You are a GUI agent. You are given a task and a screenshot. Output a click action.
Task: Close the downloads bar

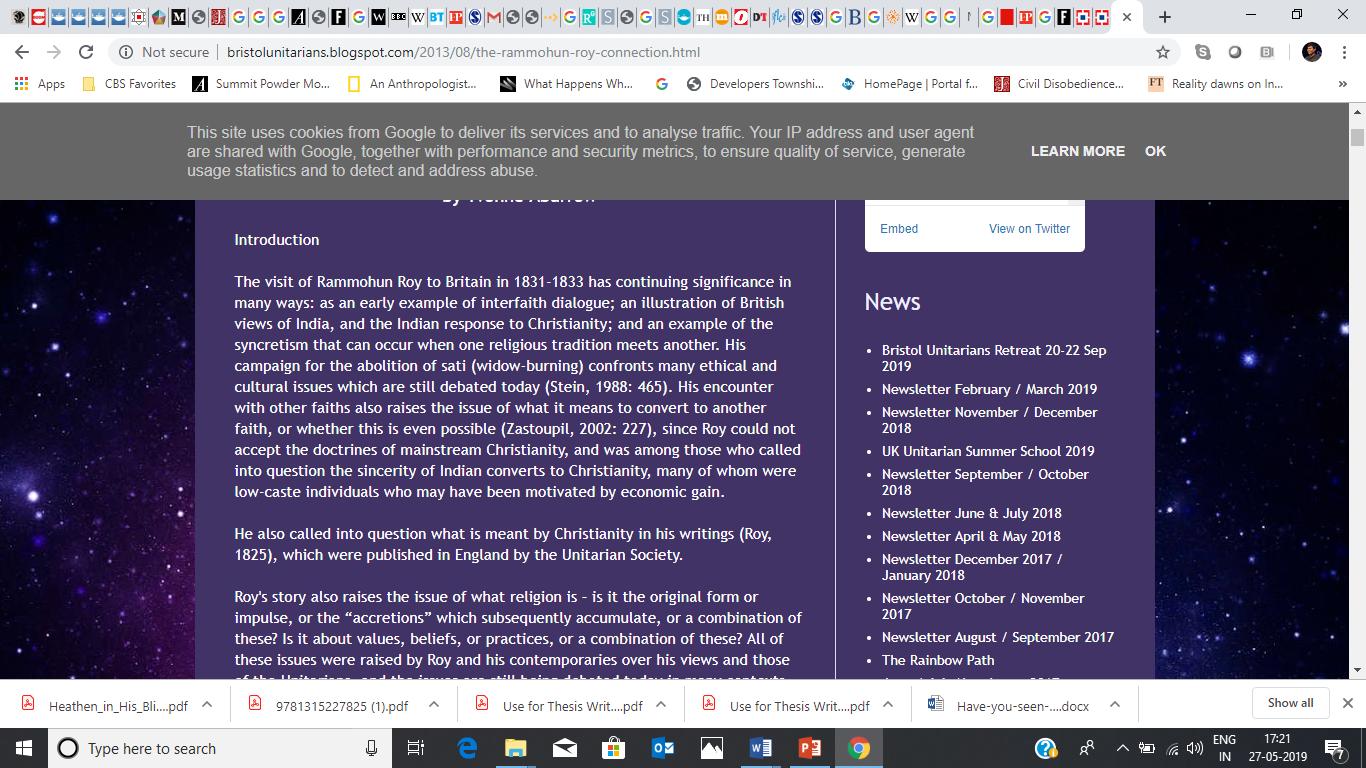pos(1347,703)
